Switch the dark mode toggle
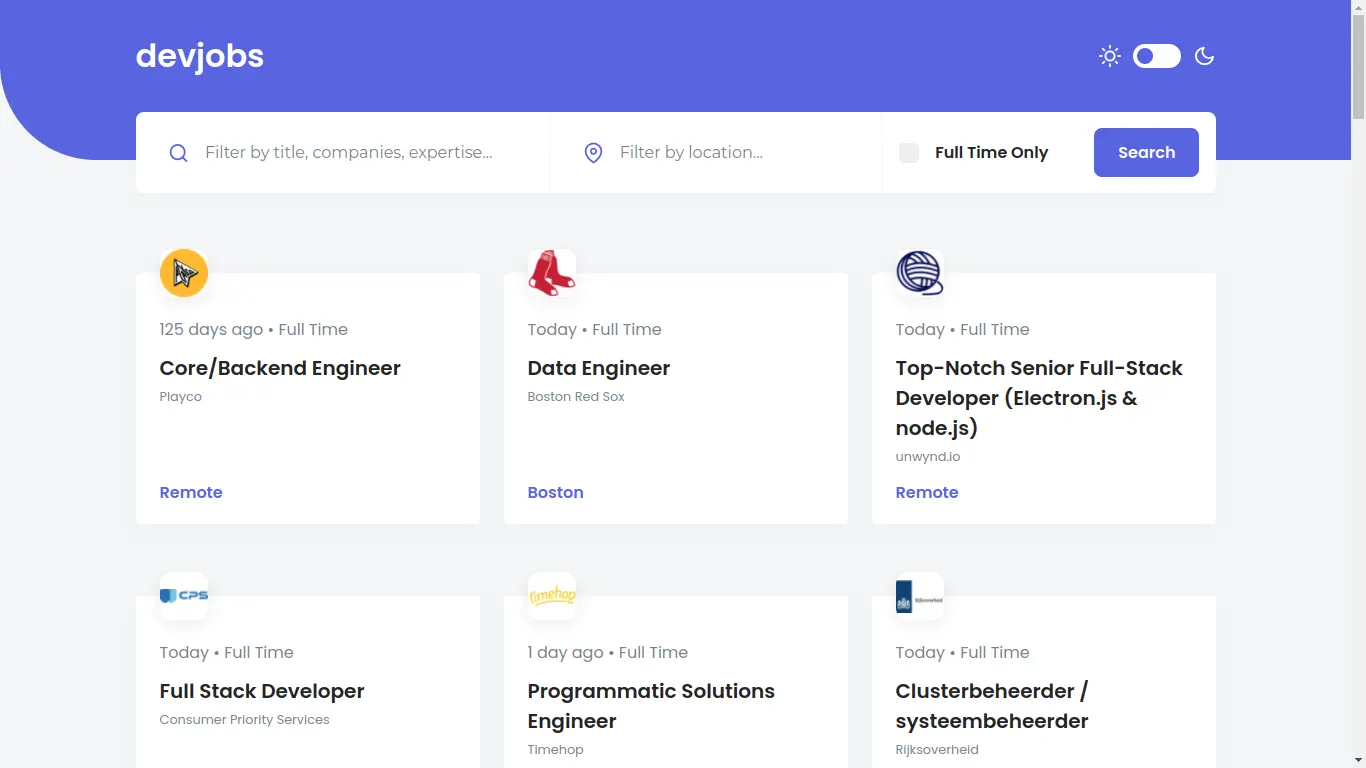 pyautogui.click(x=1156, y=56)
